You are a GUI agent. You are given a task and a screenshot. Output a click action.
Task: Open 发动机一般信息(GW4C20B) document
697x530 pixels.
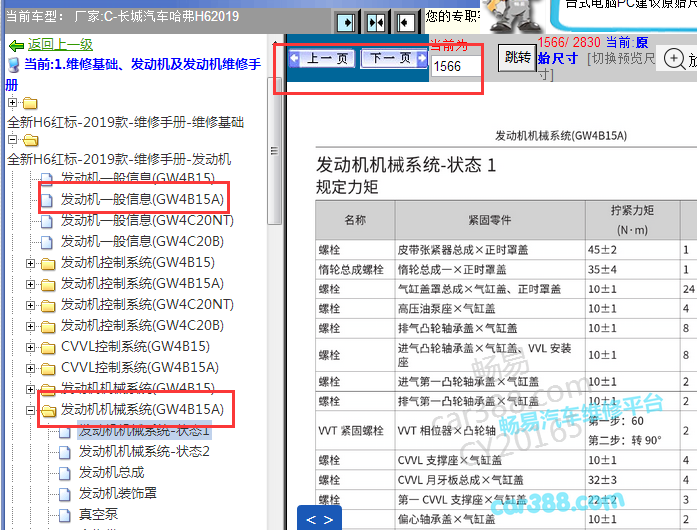pos(142,241)
